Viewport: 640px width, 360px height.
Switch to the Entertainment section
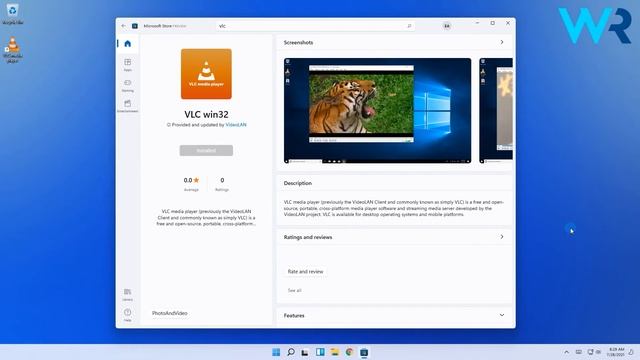point(128,106)
